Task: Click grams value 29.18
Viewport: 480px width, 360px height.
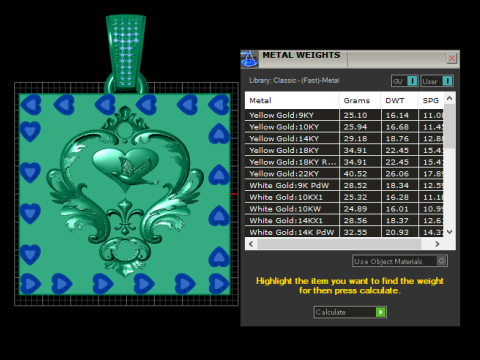Action: 355,139
